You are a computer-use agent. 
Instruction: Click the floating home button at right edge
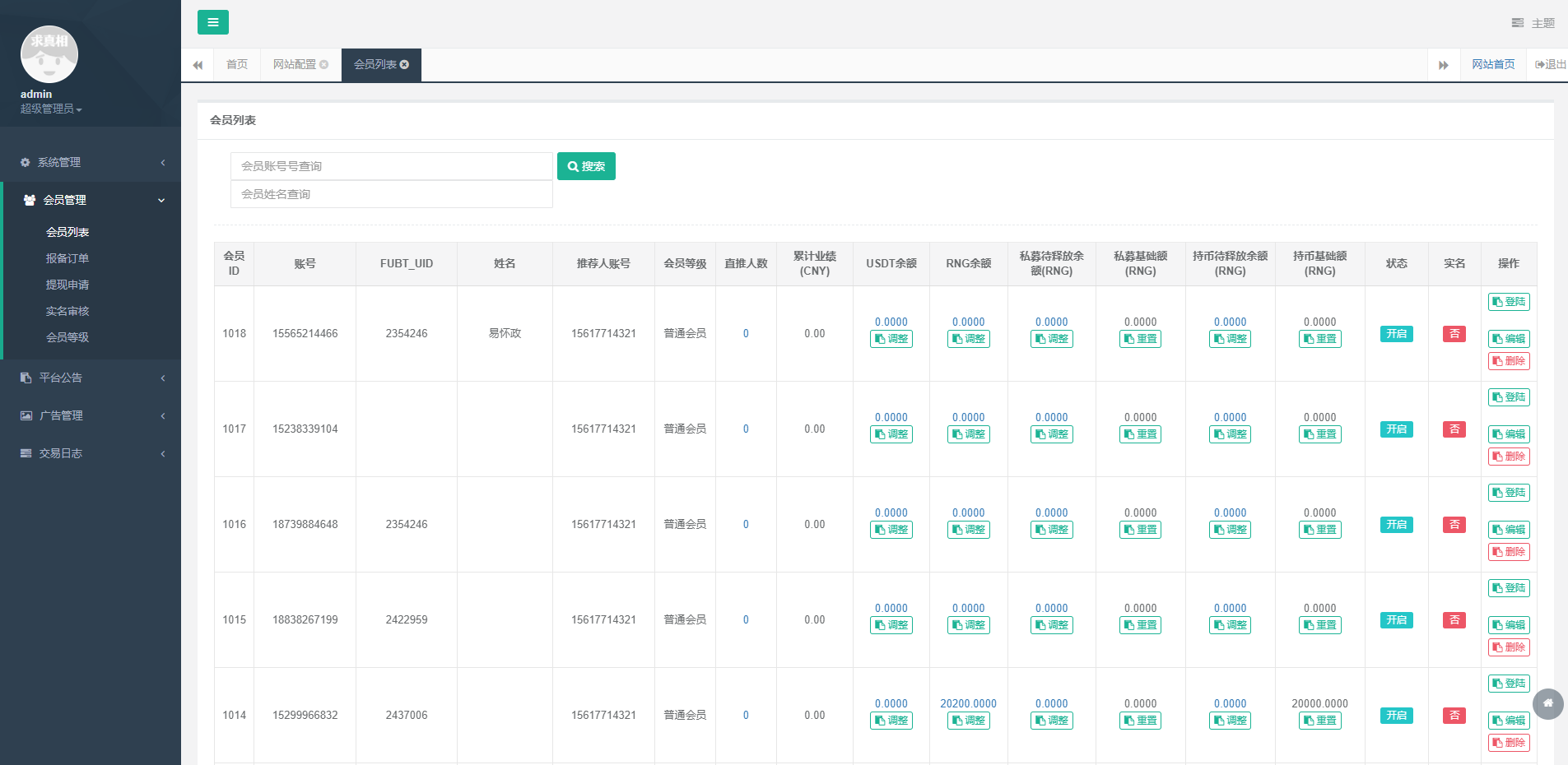click(x=1547, y=703)
